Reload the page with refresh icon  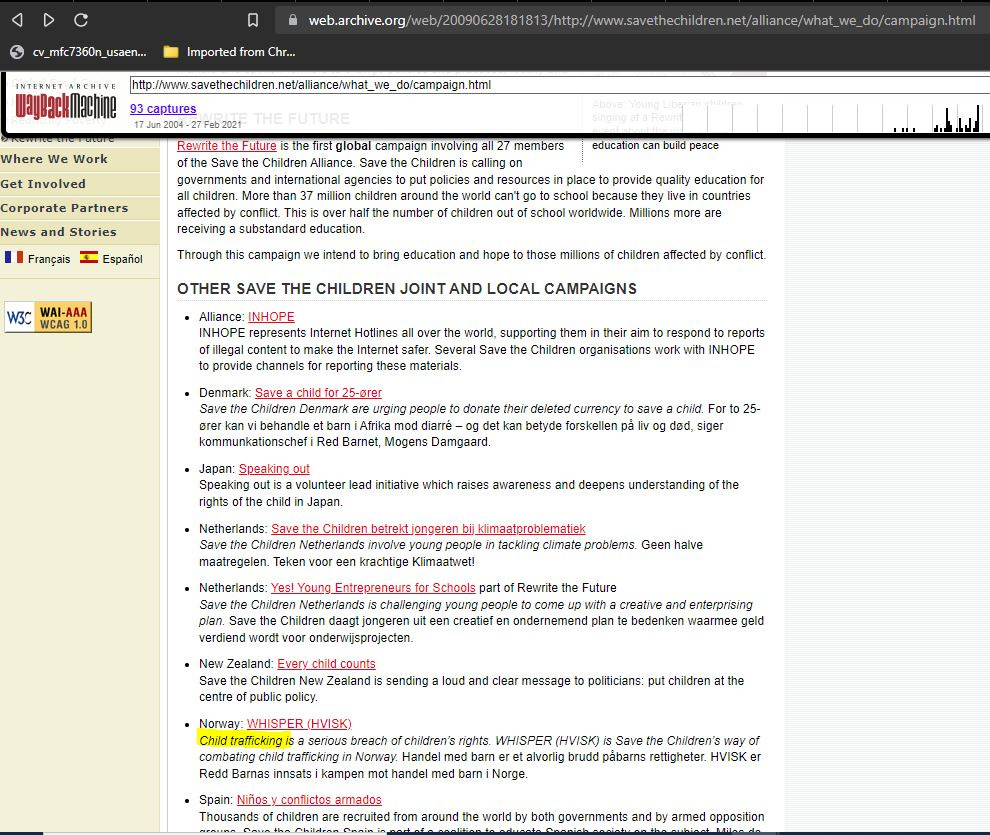pyautogui.click(x=81, y=20)
